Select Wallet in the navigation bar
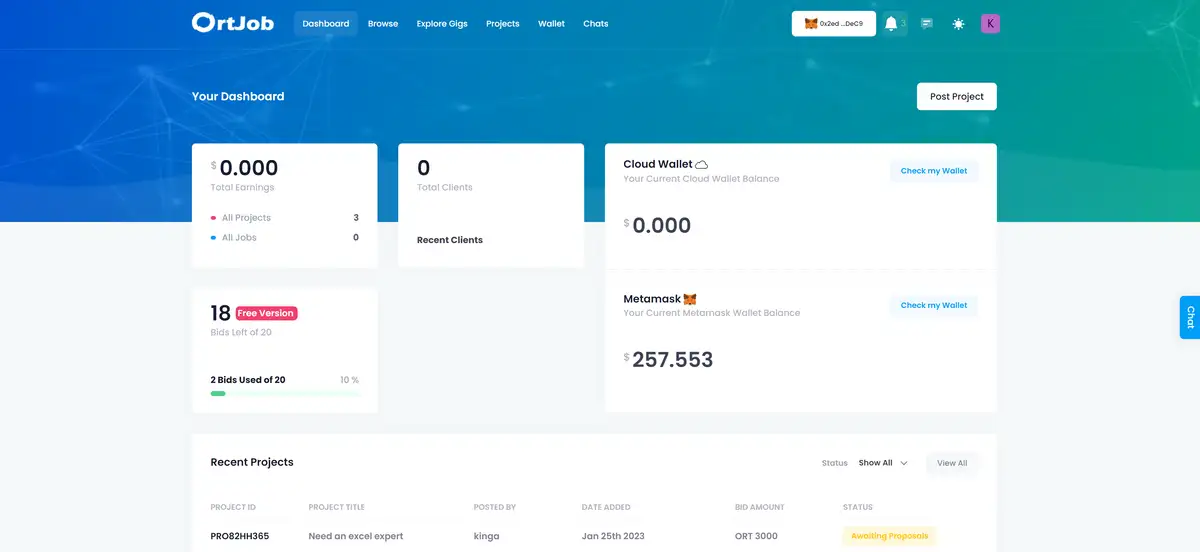 pyautogui.click(x=551, y=24)
